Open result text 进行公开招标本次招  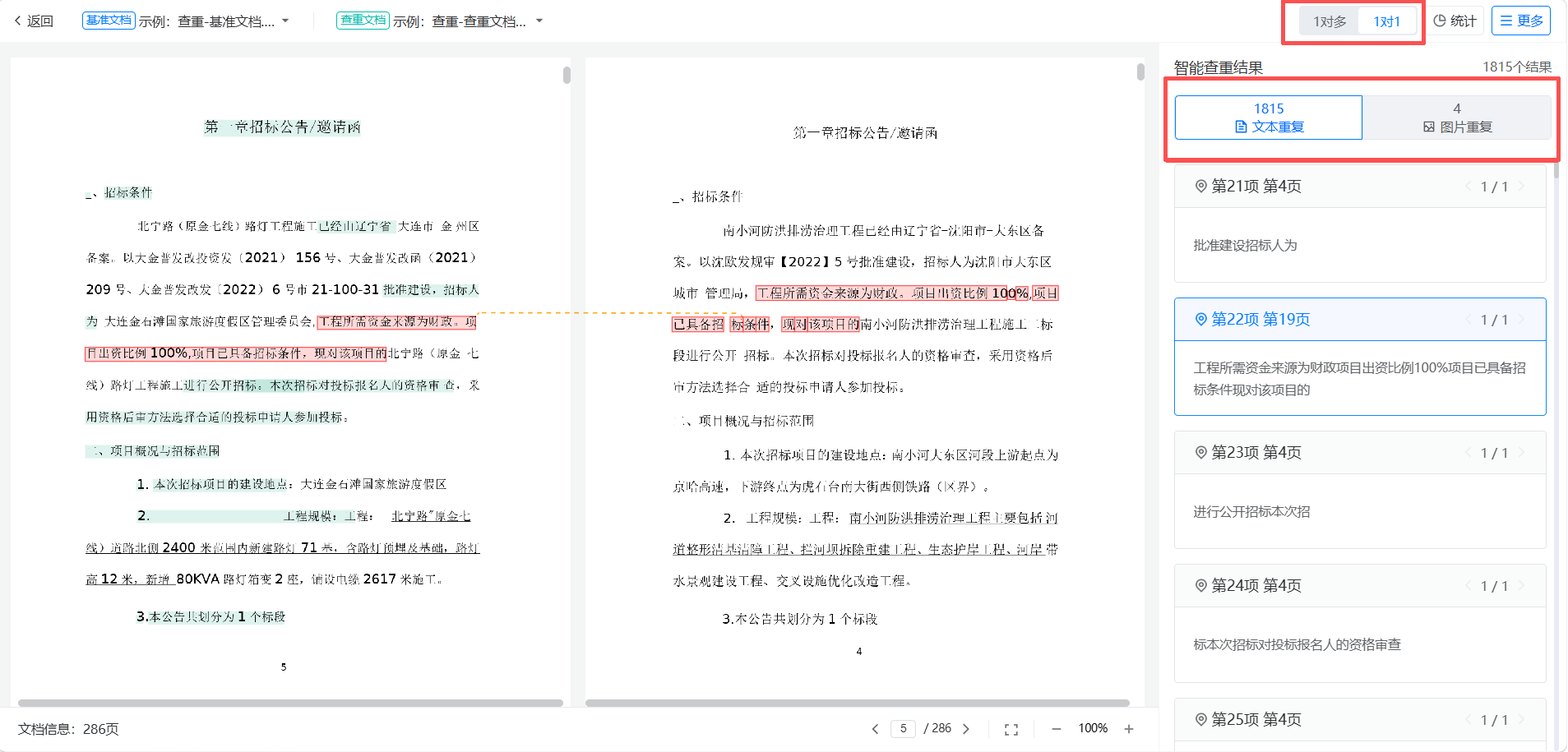tap(1251, 512)
